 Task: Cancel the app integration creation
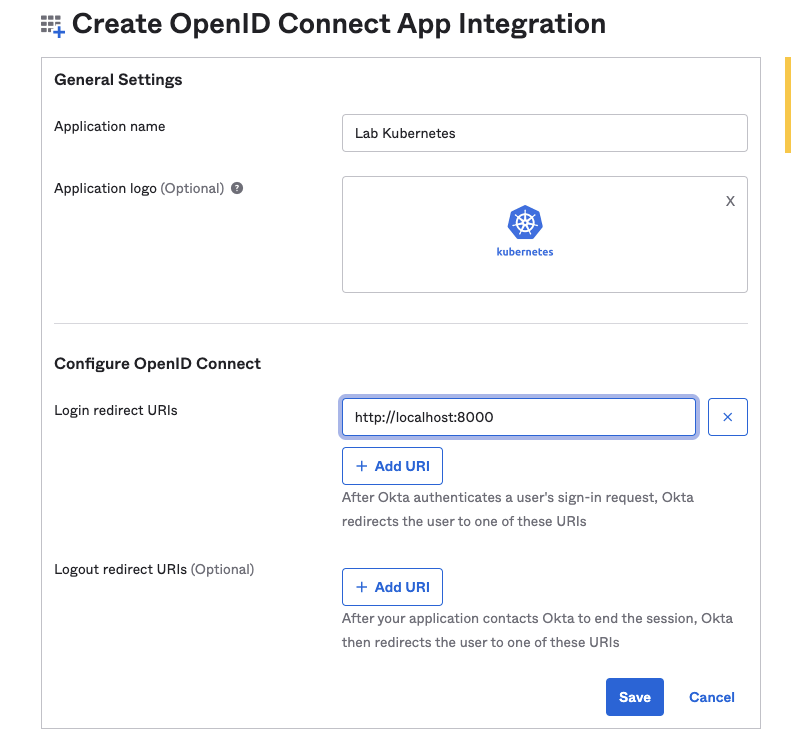click(x=712, y=697)
